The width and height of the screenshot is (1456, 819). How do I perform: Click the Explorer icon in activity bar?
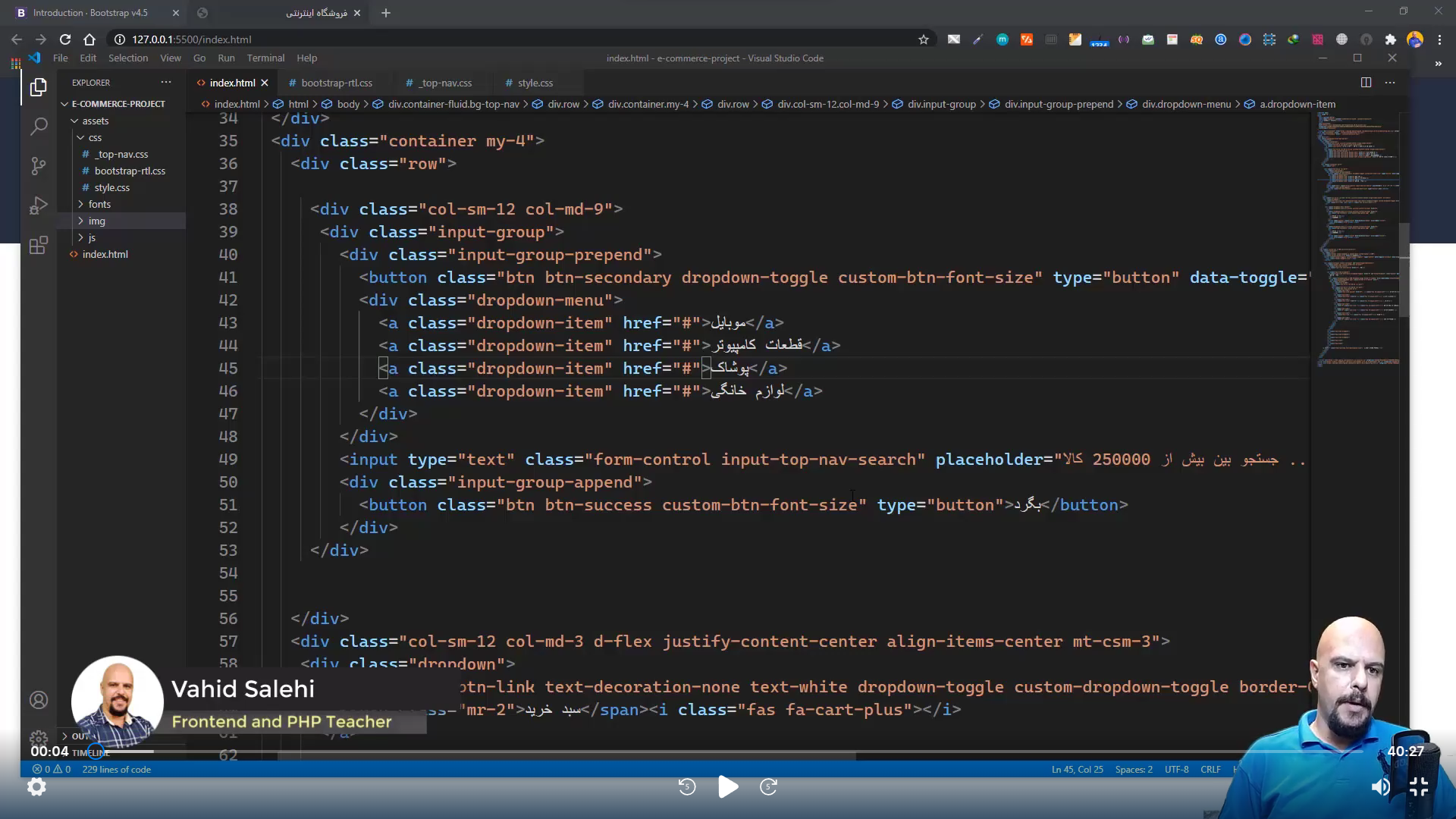point(38,87)
